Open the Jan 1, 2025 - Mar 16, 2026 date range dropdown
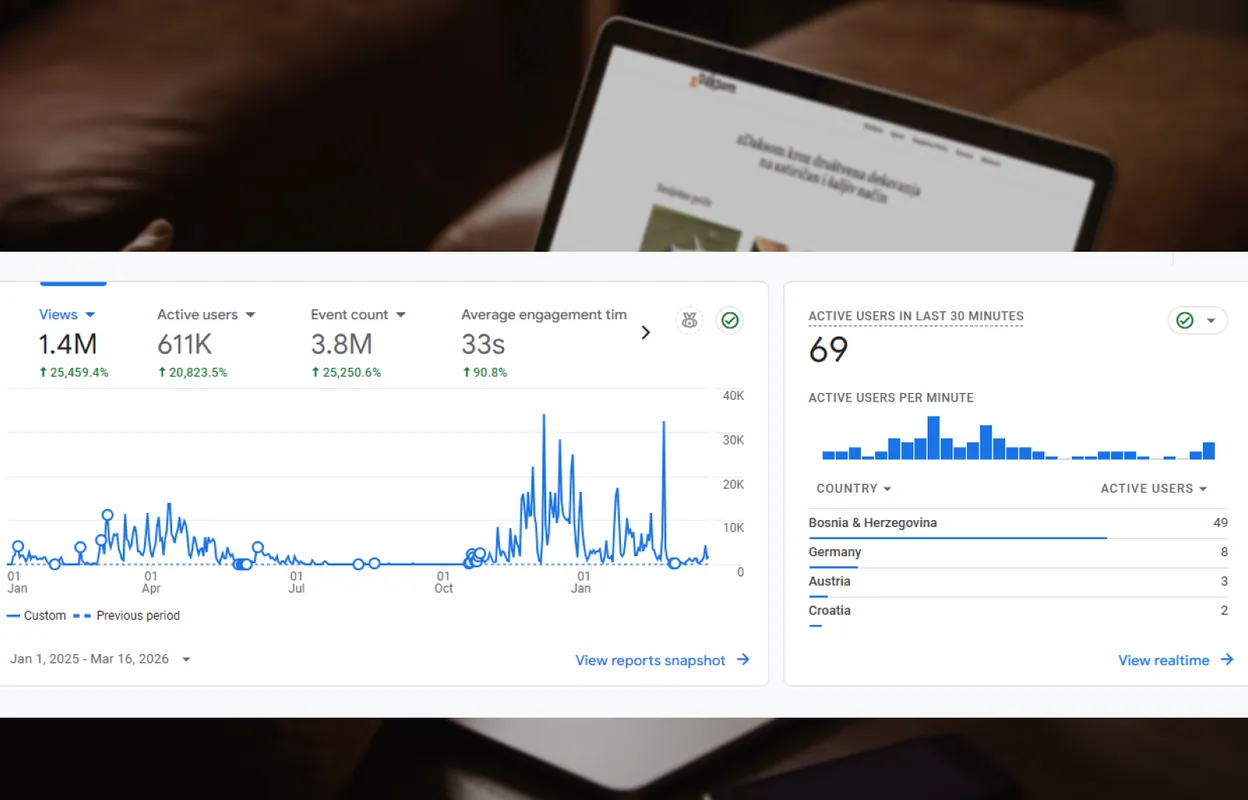The height and width of the screenshot is (800, 1248). [100, 659]
